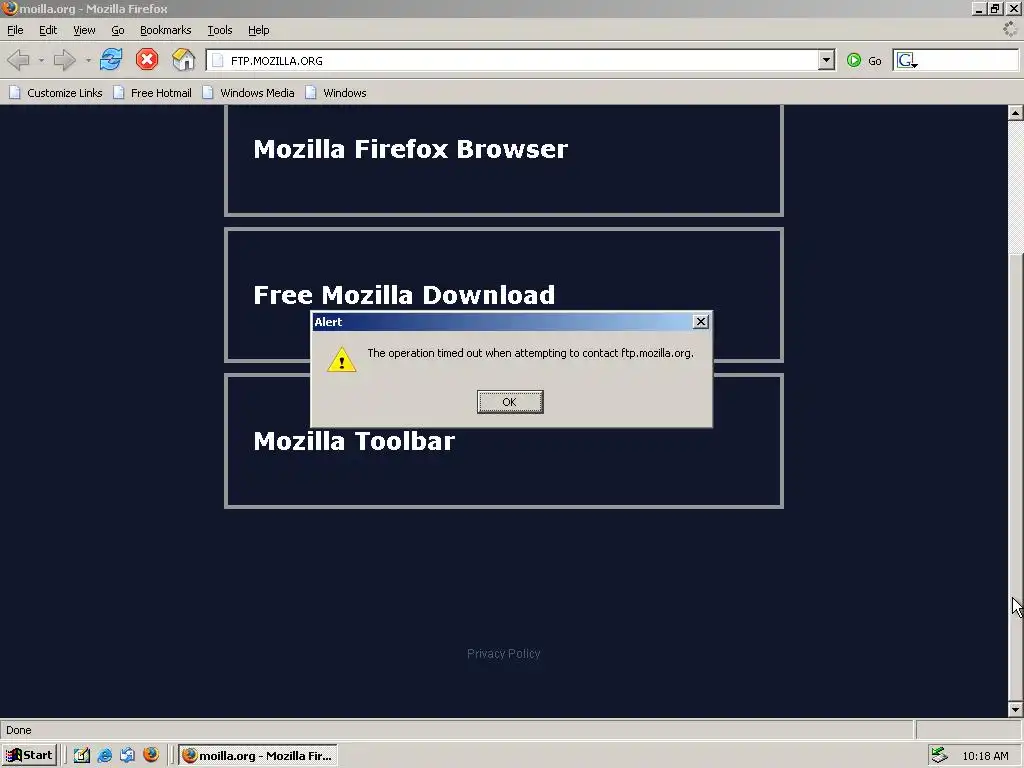Reload the page with the refresh icon

point(111,59)
